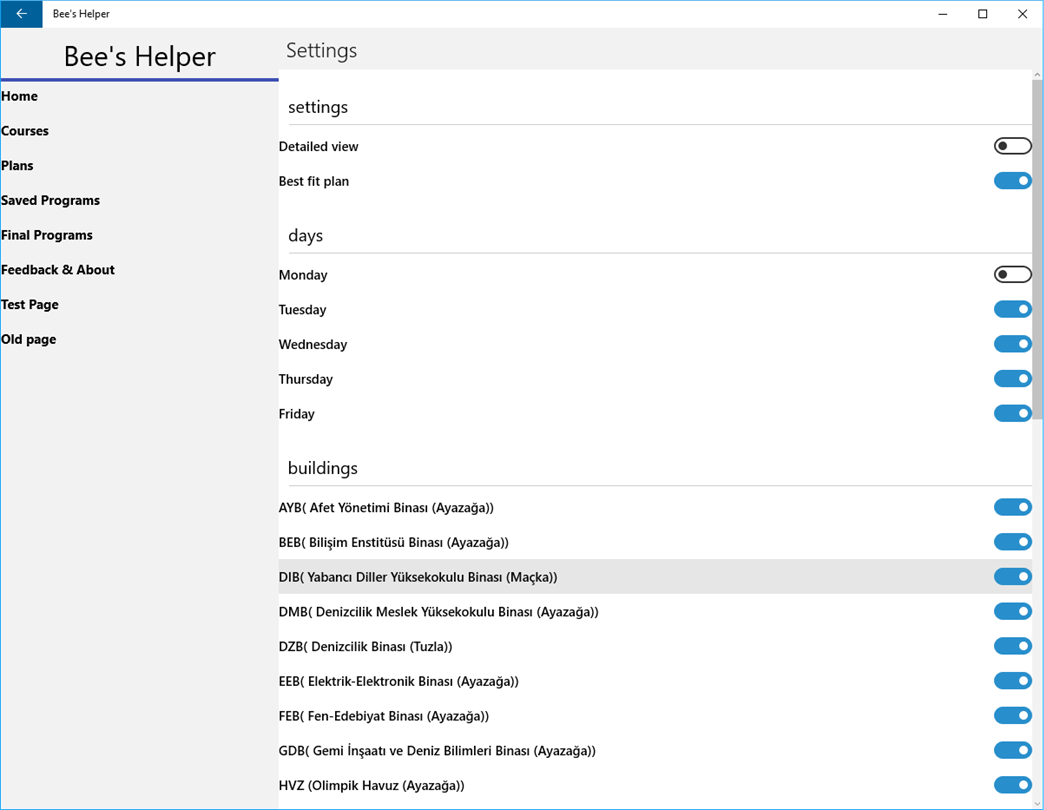Image resolution: width=1044 pixels, height=810 pixels.
Task: Go to Courses in the sidebar
Action: tap(25, 131)
